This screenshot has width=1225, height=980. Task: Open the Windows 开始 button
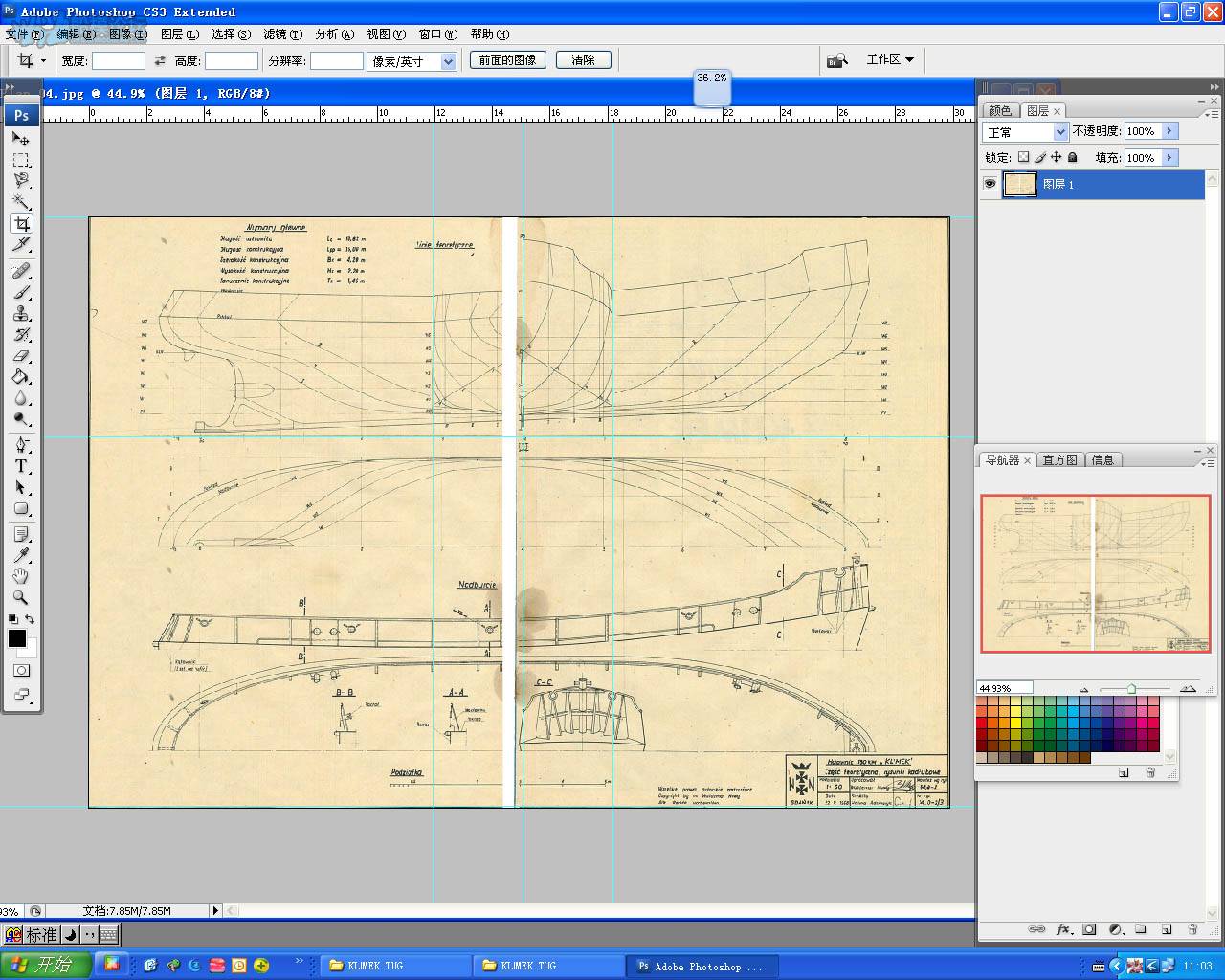(x=46, y=965)
